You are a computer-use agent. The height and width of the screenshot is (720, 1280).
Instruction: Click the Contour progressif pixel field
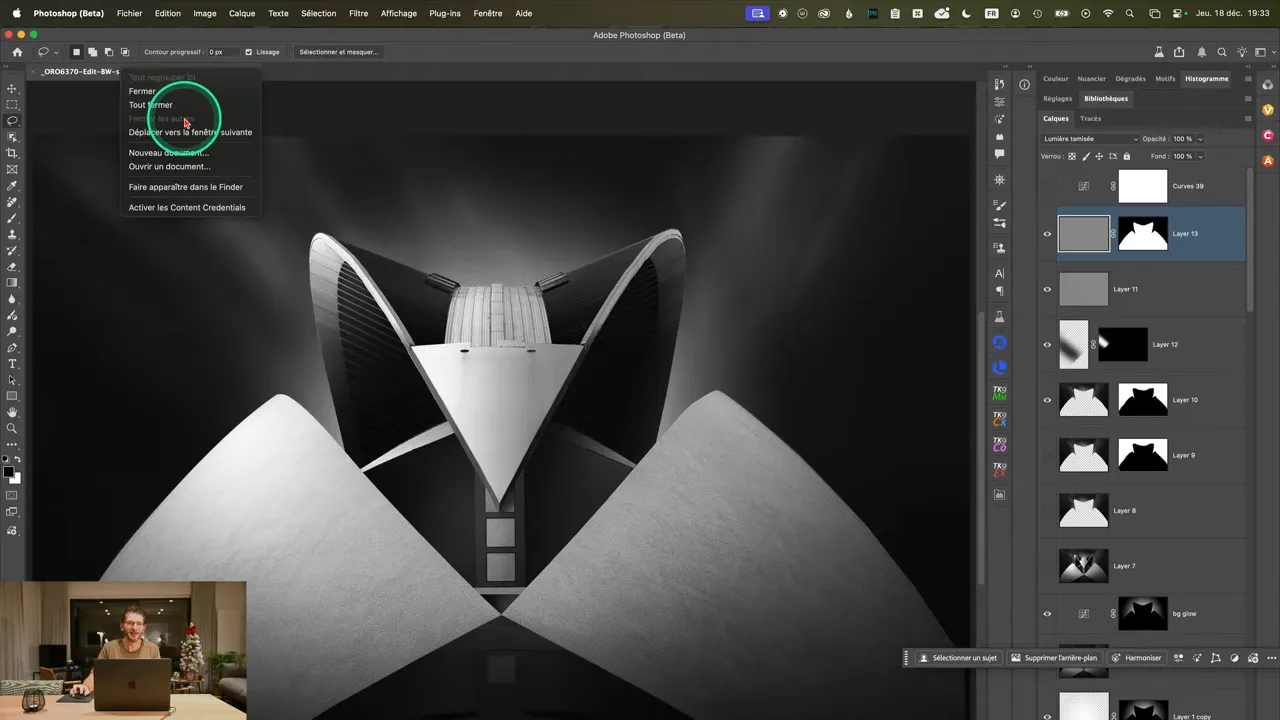[x=222, y=52]
